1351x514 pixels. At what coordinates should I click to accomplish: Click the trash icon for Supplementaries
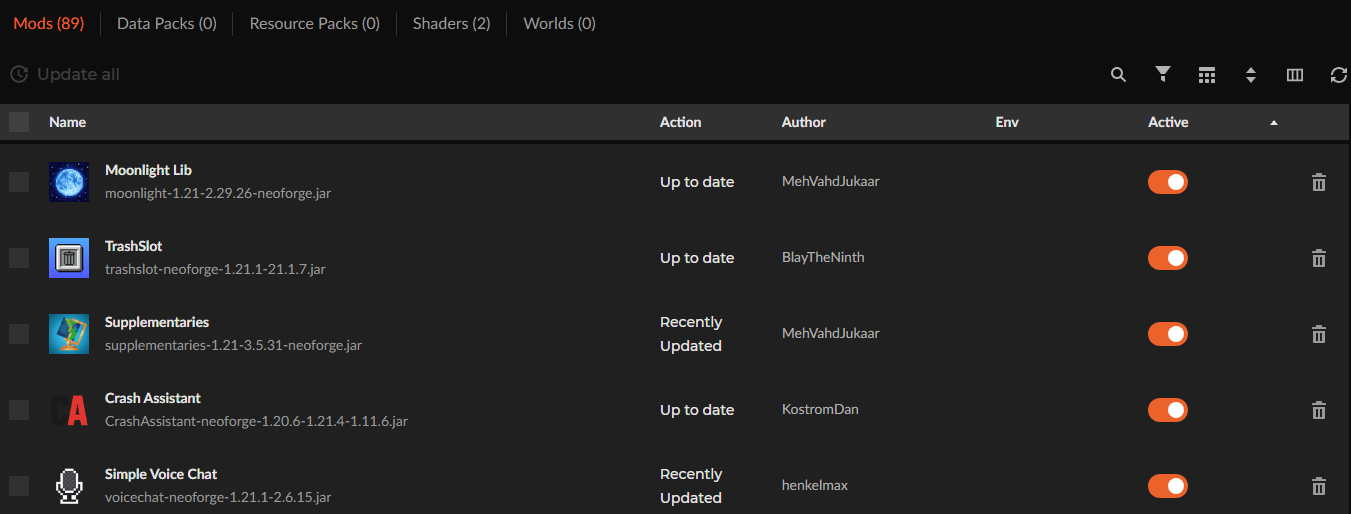(1319, 334)
